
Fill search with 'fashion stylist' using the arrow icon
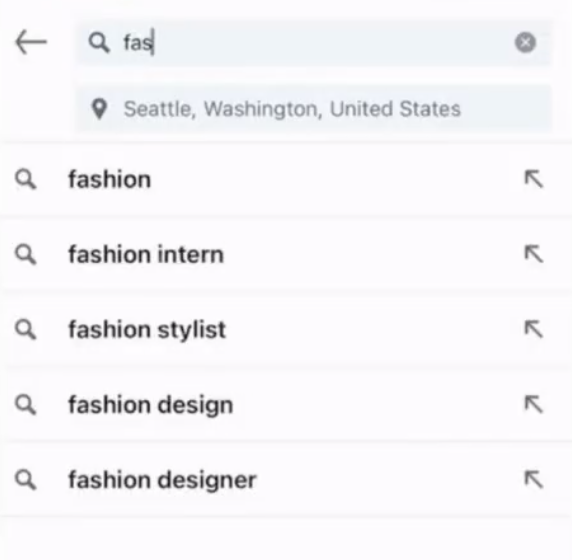(x=534, y=329)
